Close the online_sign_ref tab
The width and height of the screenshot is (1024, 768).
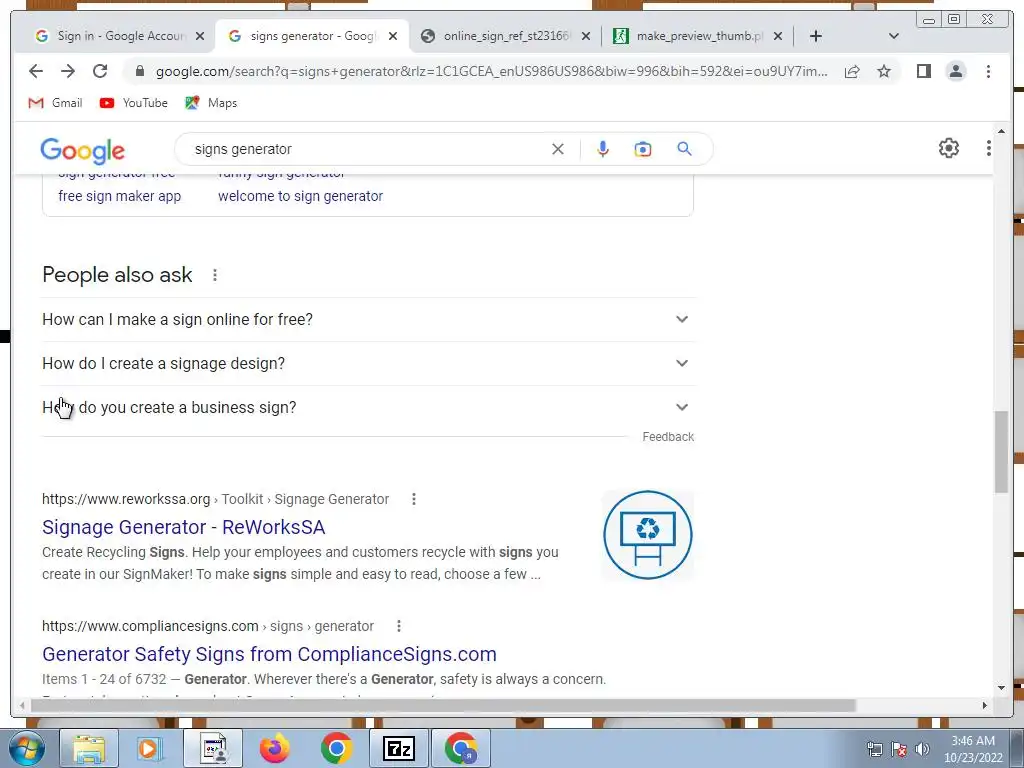click(586, 36)
